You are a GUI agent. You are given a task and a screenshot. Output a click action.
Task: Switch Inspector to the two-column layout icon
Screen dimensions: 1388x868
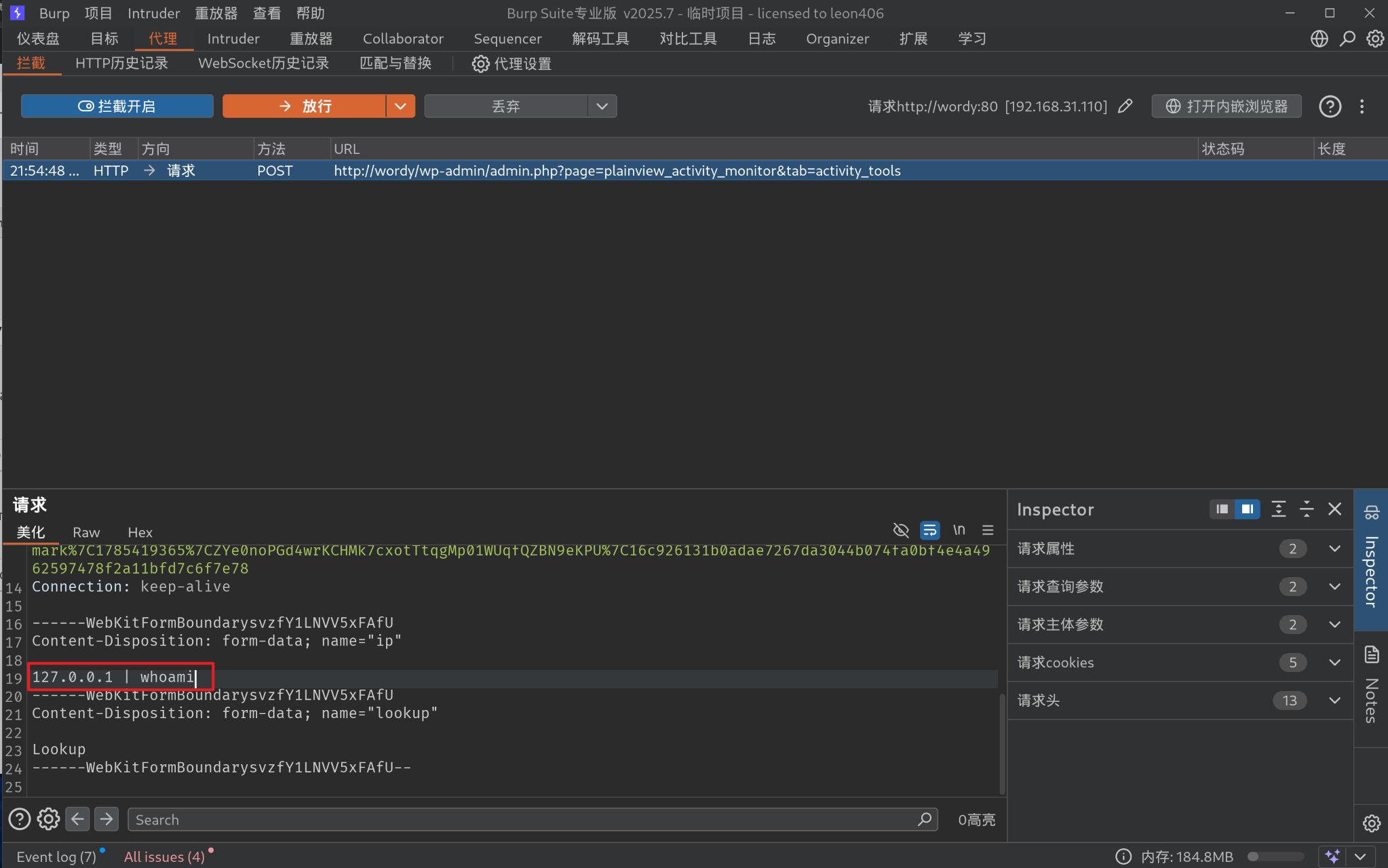coord(1247,509)
